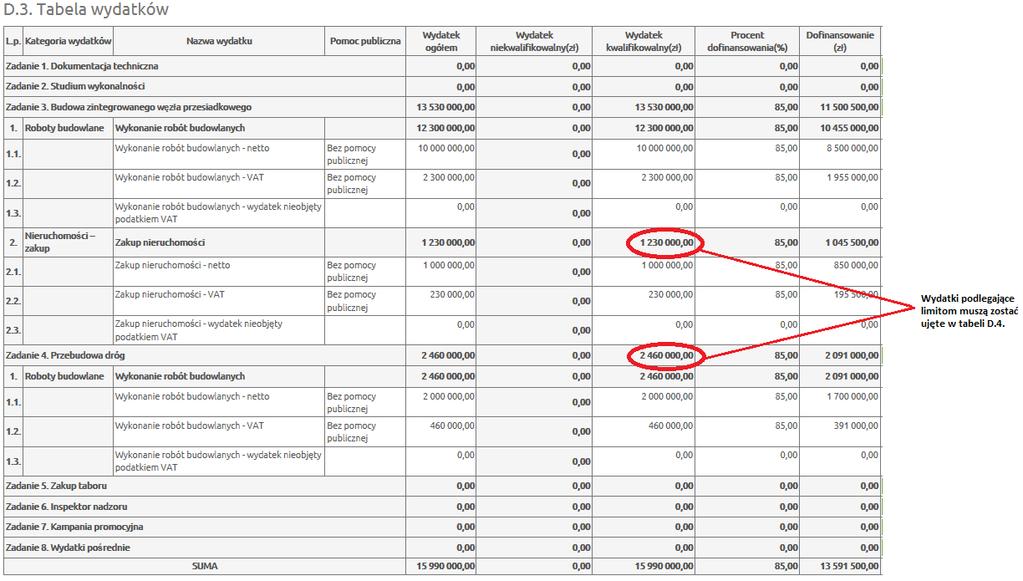1023x581 pixels.
Task: Select 'Zakup nieruchomości - netto' cell
Action: [219, 271]
